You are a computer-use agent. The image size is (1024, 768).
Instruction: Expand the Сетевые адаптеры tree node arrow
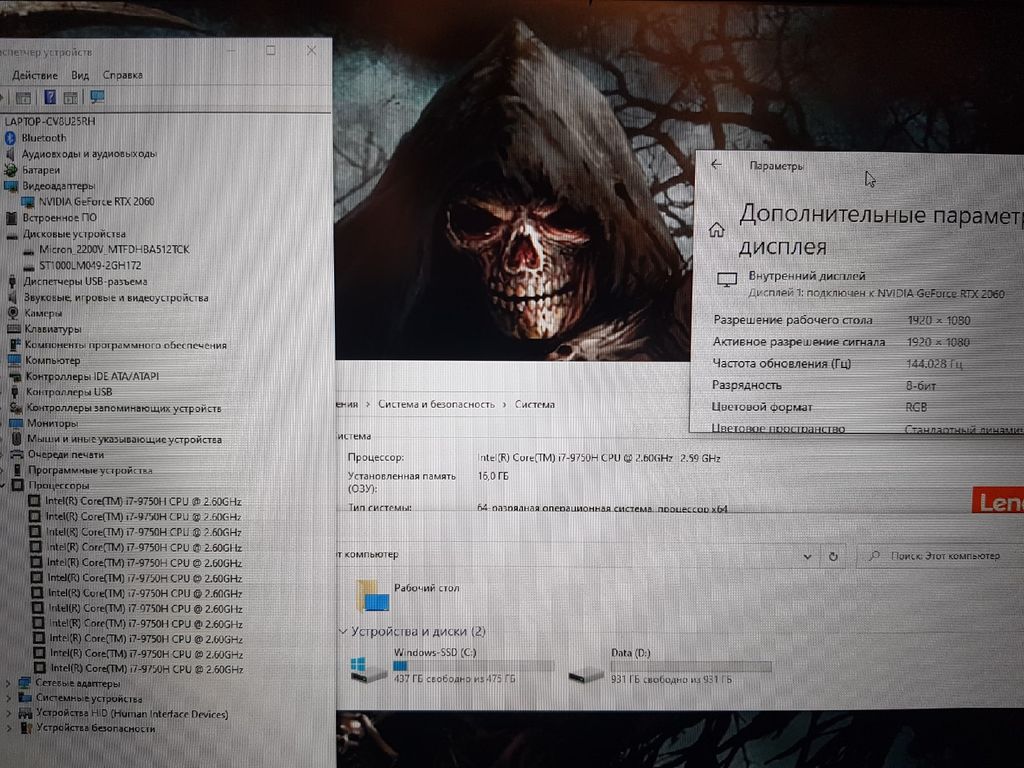click(8, 683)
